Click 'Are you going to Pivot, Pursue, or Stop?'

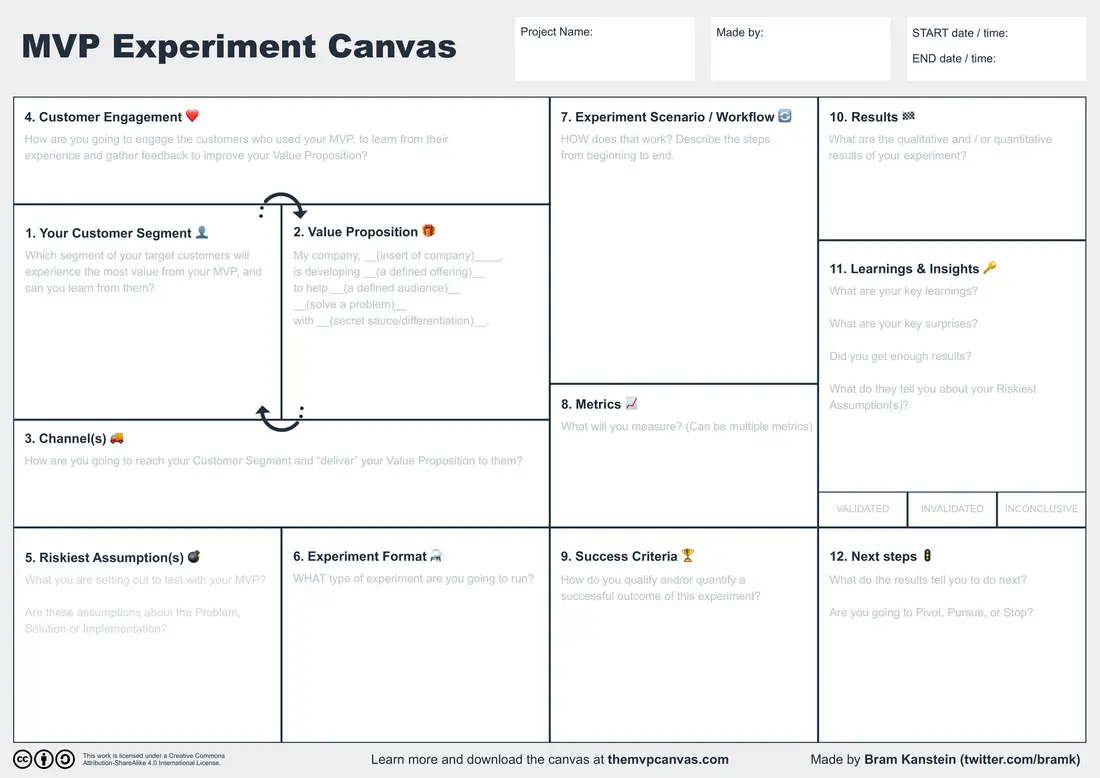[x=931, y=612]
